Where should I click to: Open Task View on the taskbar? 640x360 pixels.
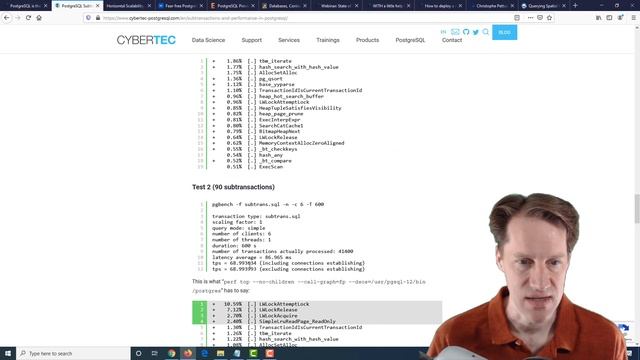coord(155,353)
